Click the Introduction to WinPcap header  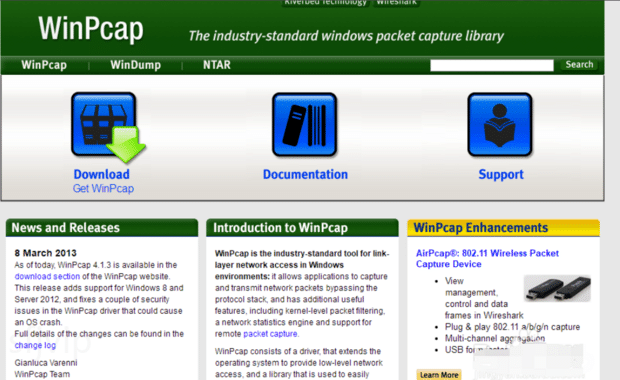click(302, 228)
